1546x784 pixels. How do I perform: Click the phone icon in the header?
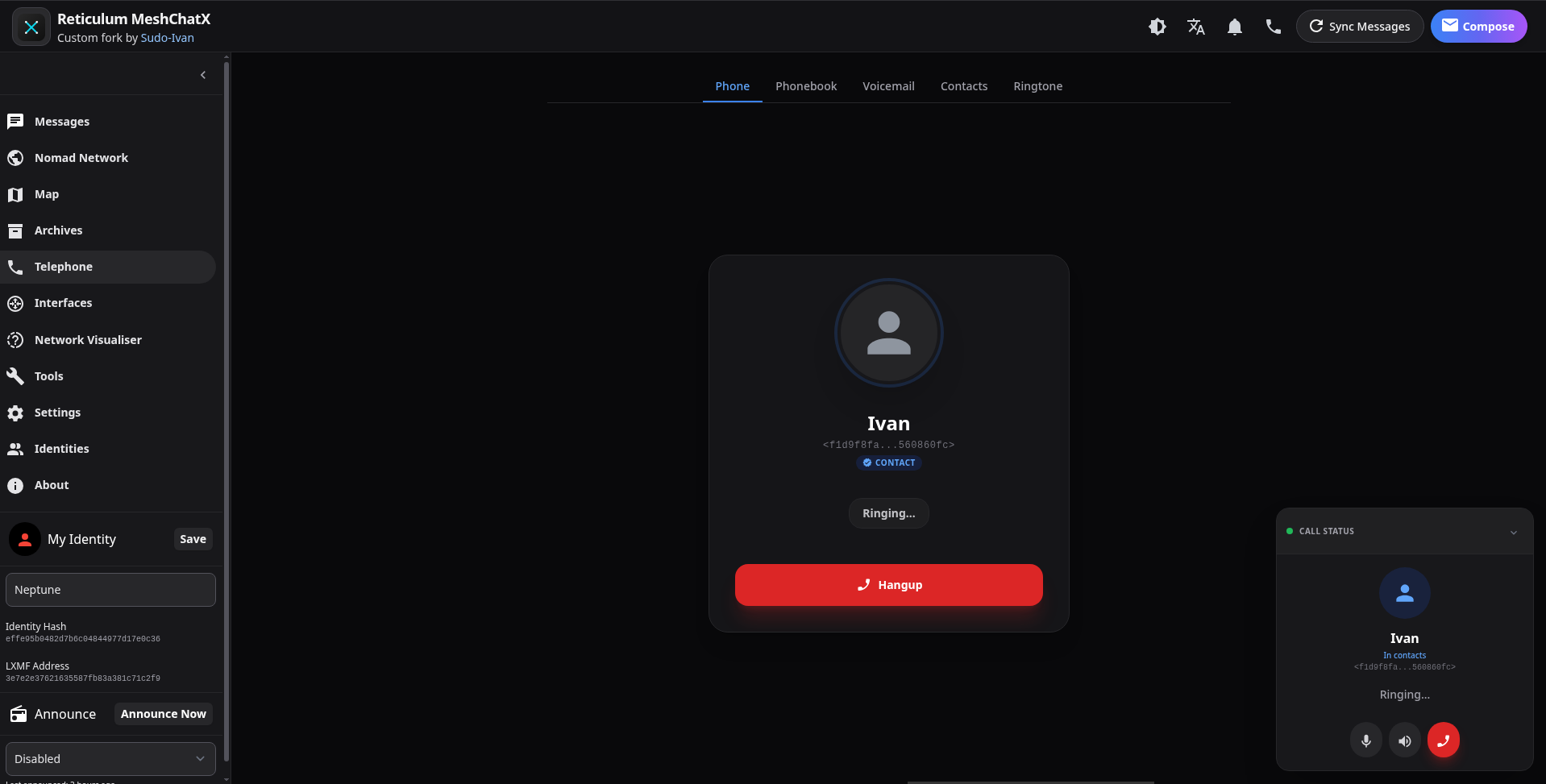pos(1273,27)
